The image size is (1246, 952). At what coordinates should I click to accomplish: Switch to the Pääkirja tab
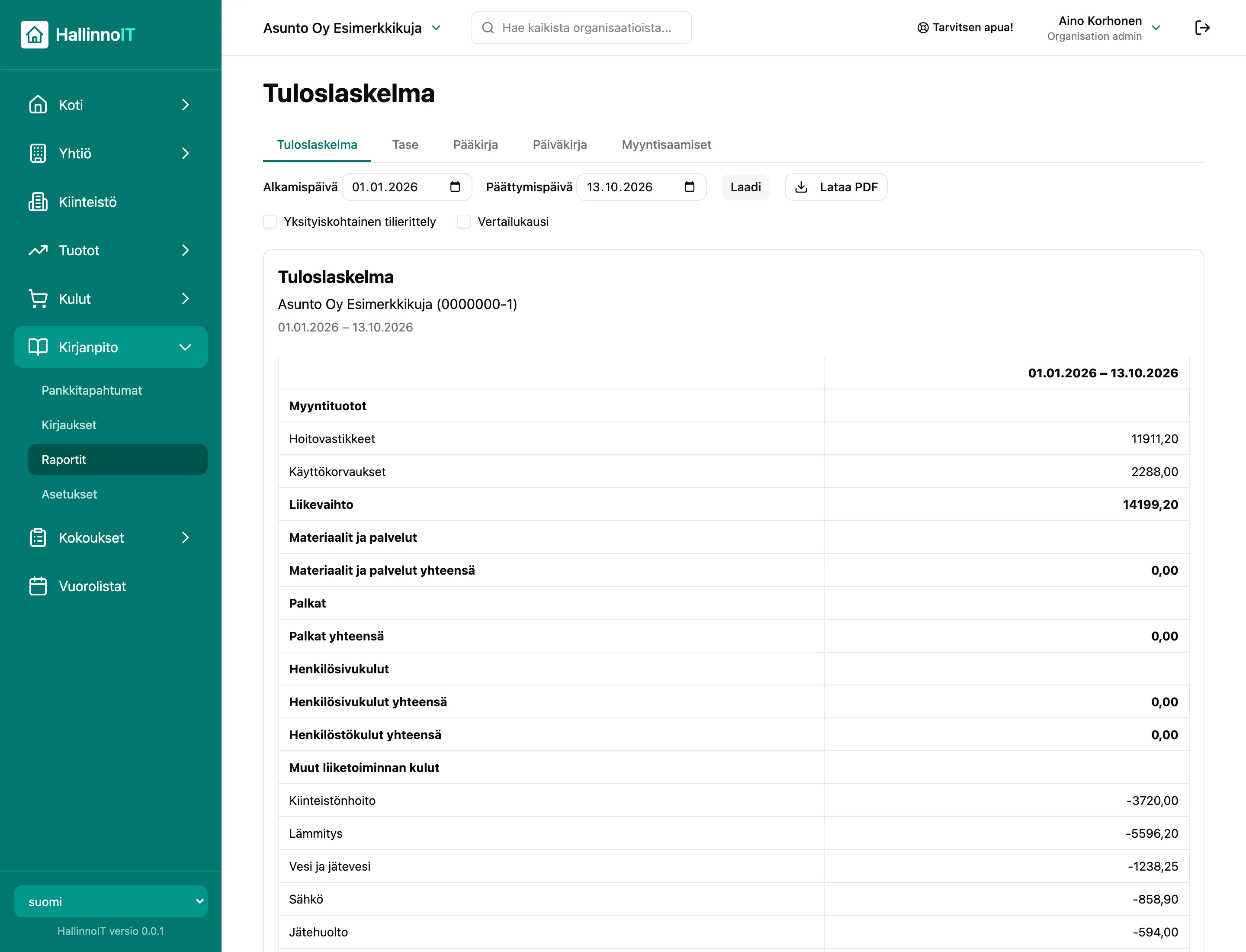coord(475,145)
